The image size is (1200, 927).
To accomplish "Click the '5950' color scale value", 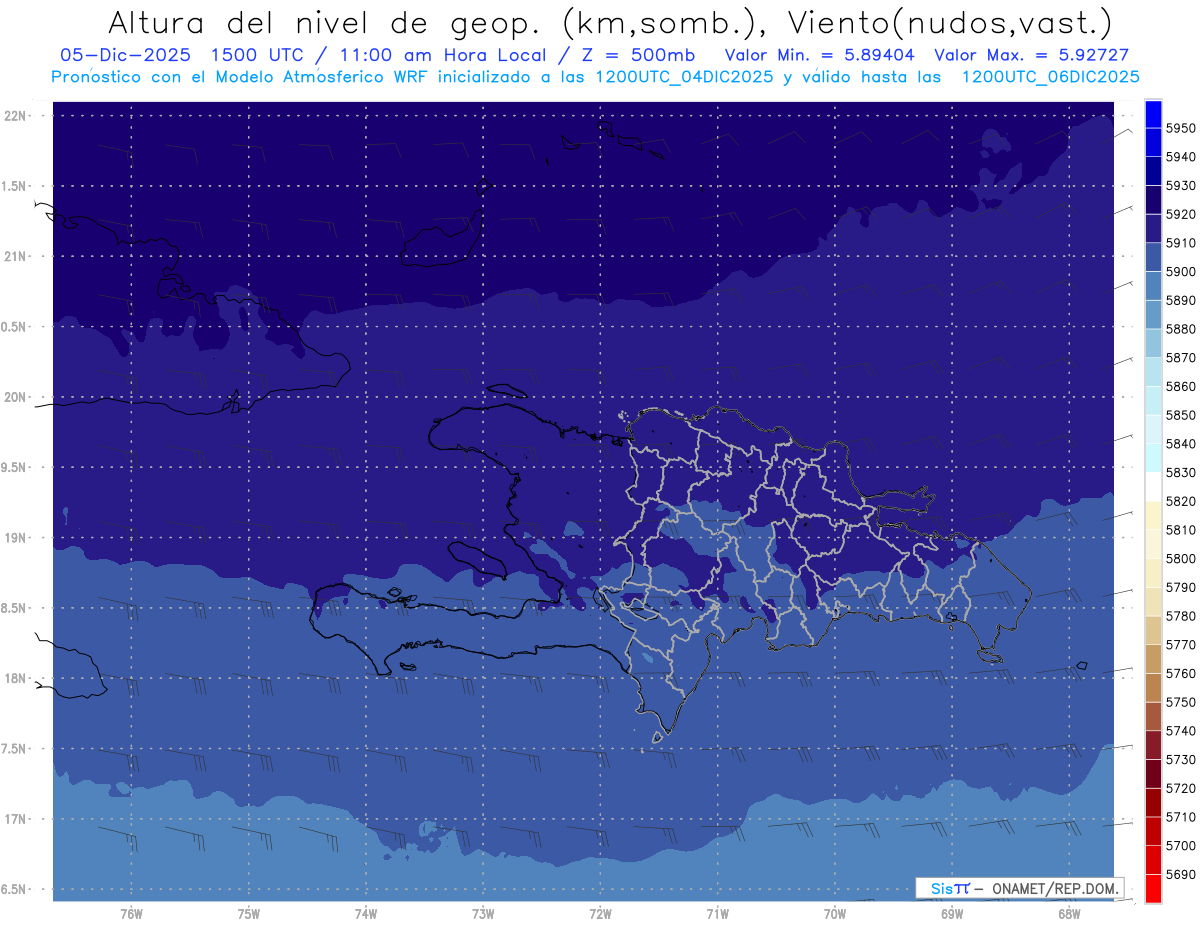I will (x=1180, y=128).
